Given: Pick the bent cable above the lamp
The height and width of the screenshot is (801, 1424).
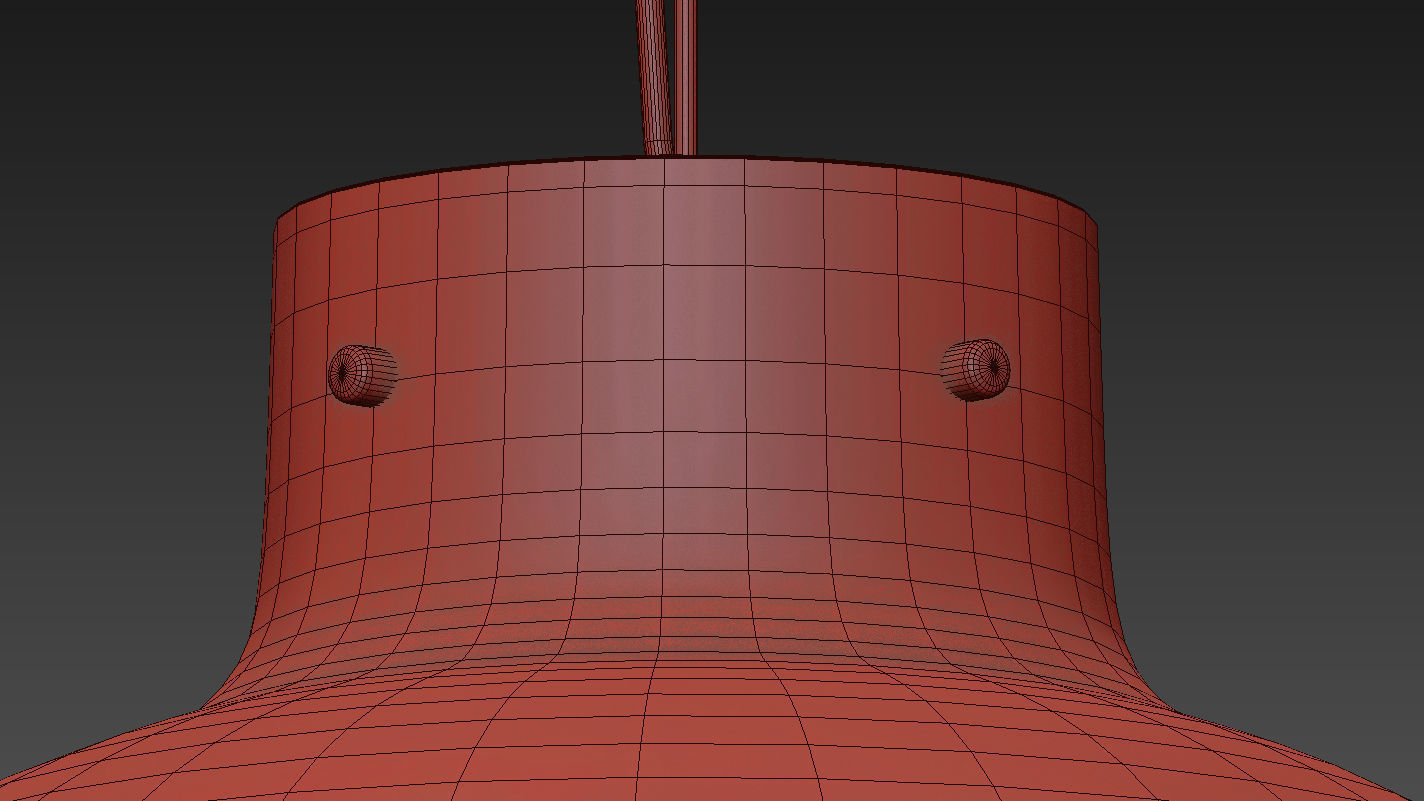Looking at the screenshot, I should tap(654, 77).
